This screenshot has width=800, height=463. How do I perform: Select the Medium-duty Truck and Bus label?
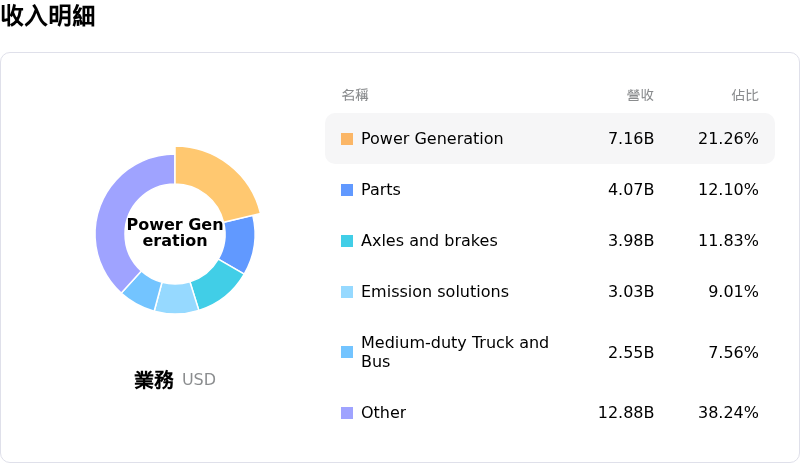pyautogui.click(x=454, y=352)
